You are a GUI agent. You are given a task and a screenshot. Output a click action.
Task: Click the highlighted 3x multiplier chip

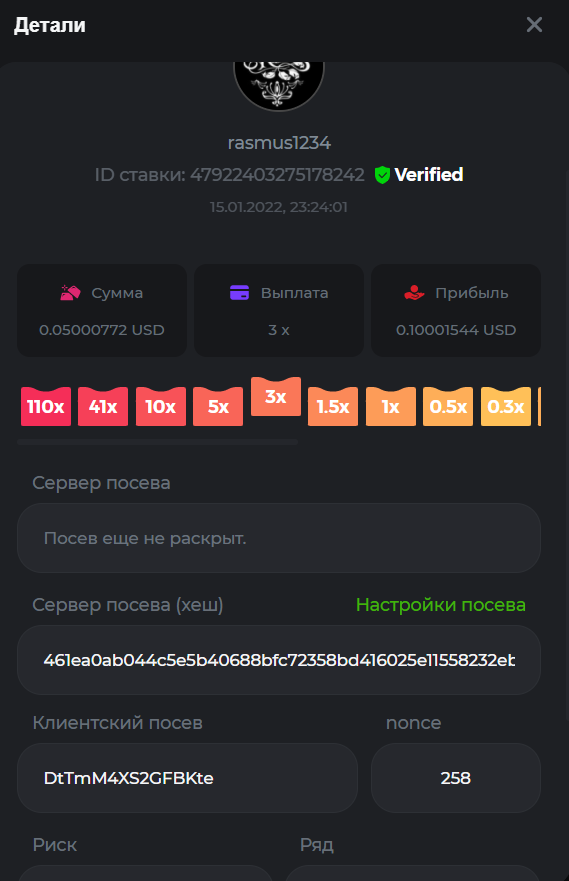point(276,397)
